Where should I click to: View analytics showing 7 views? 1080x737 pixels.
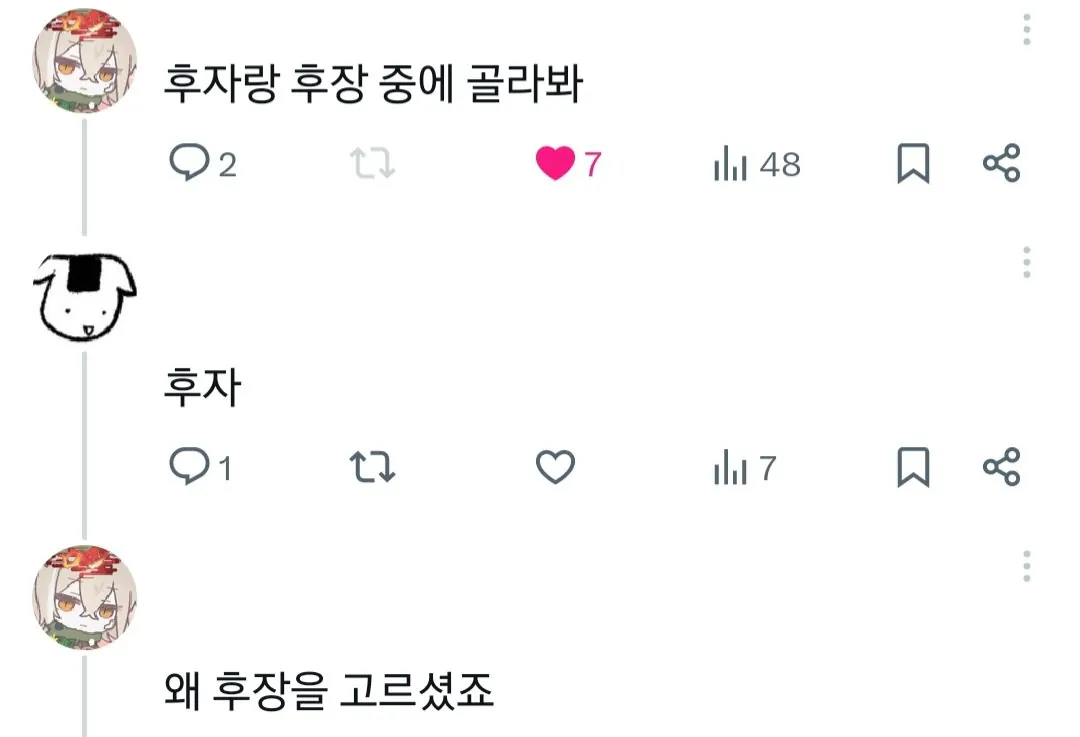tap(731, 468)
